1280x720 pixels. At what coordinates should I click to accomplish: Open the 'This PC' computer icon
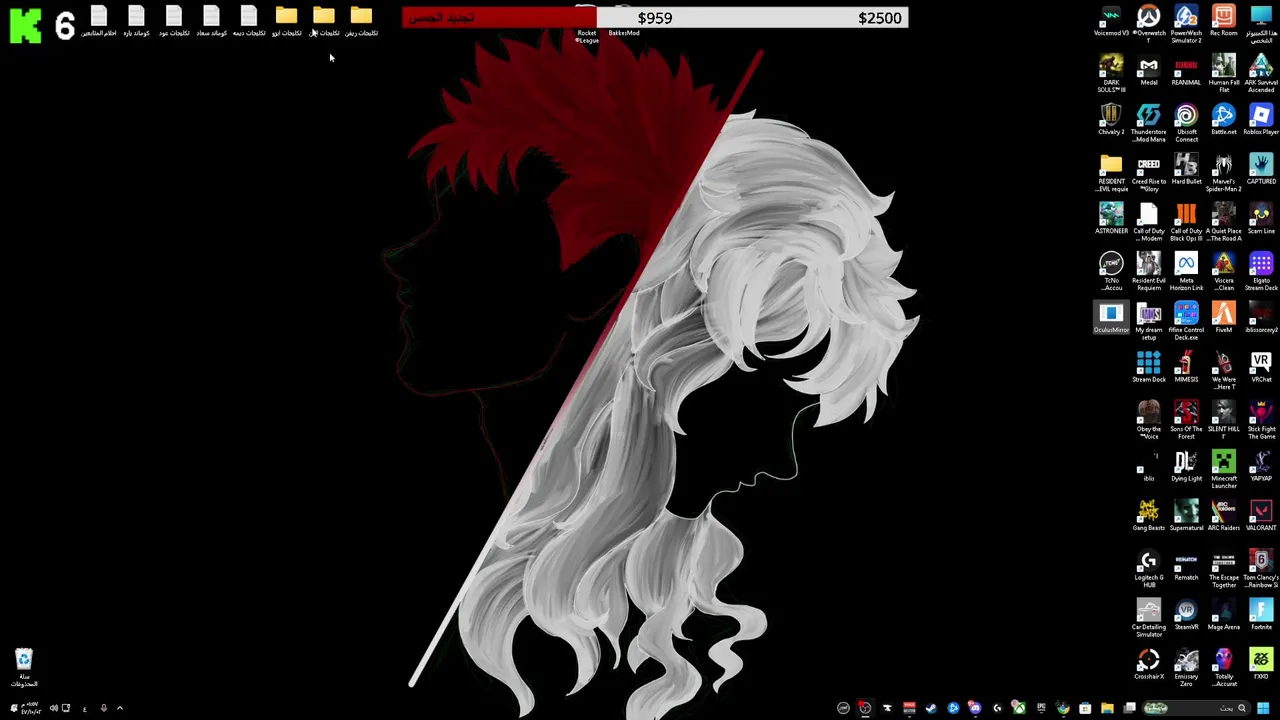click(x=1261, y=23)
